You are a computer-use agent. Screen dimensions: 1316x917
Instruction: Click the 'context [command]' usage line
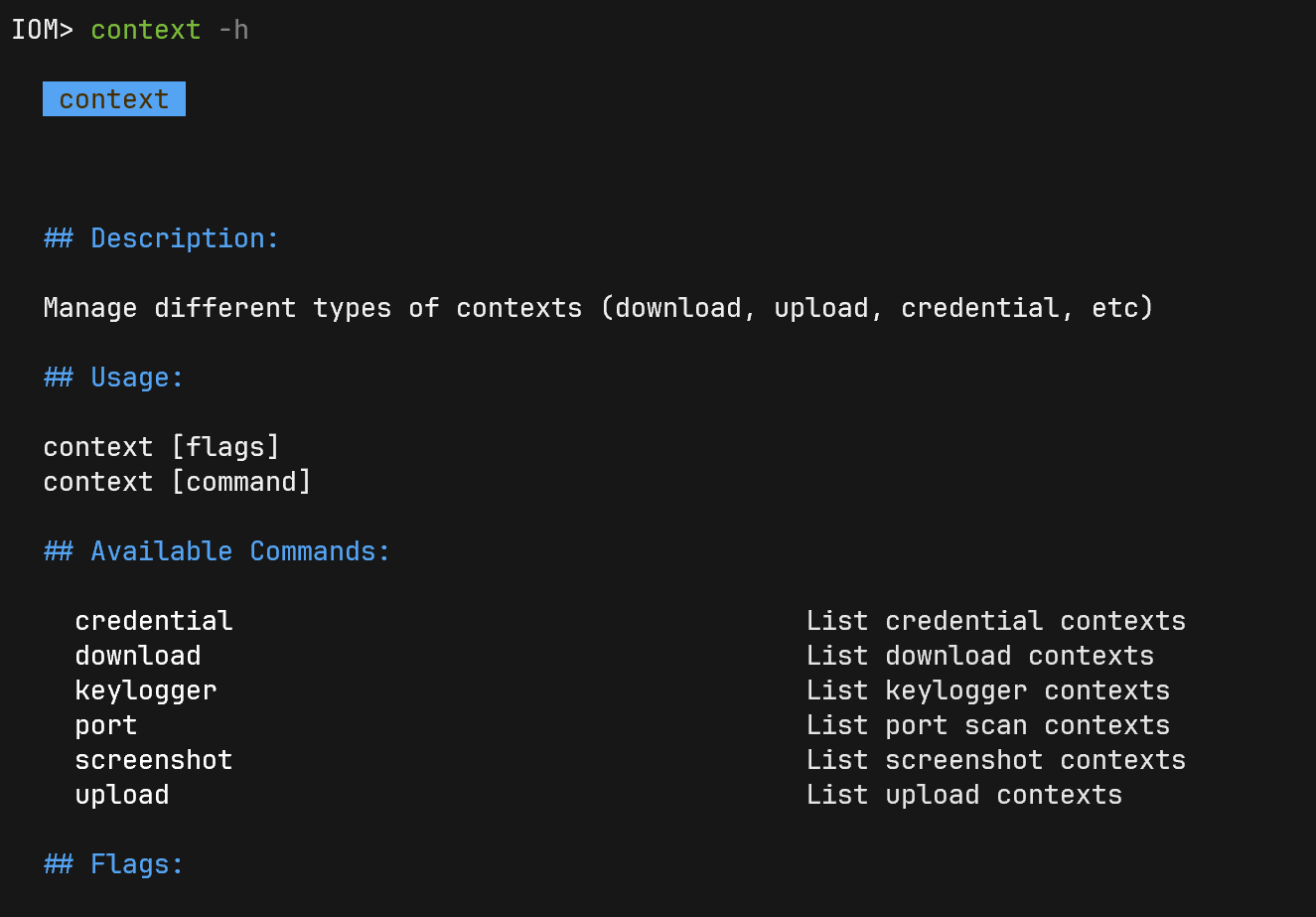(178, 482)
